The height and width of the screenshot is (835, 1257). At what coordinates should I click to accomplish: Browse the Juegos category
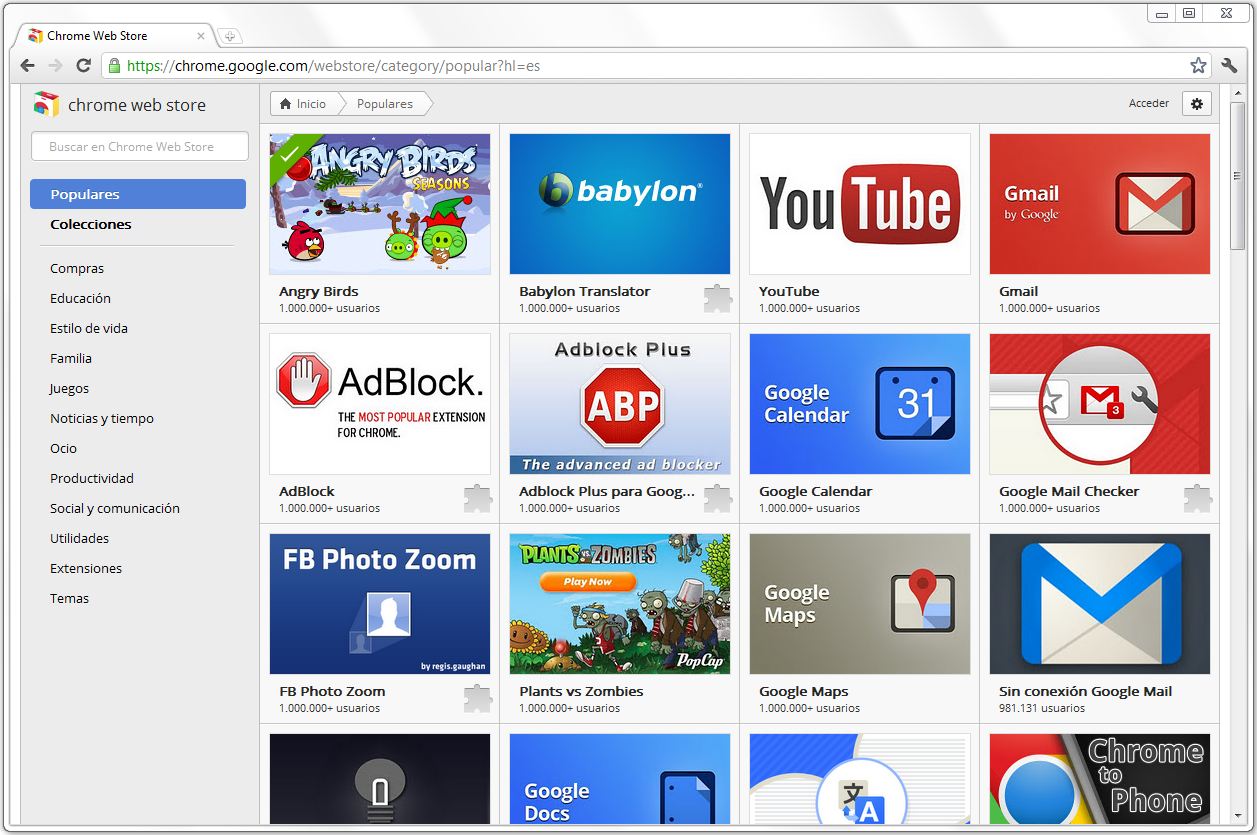pos(69,388)
